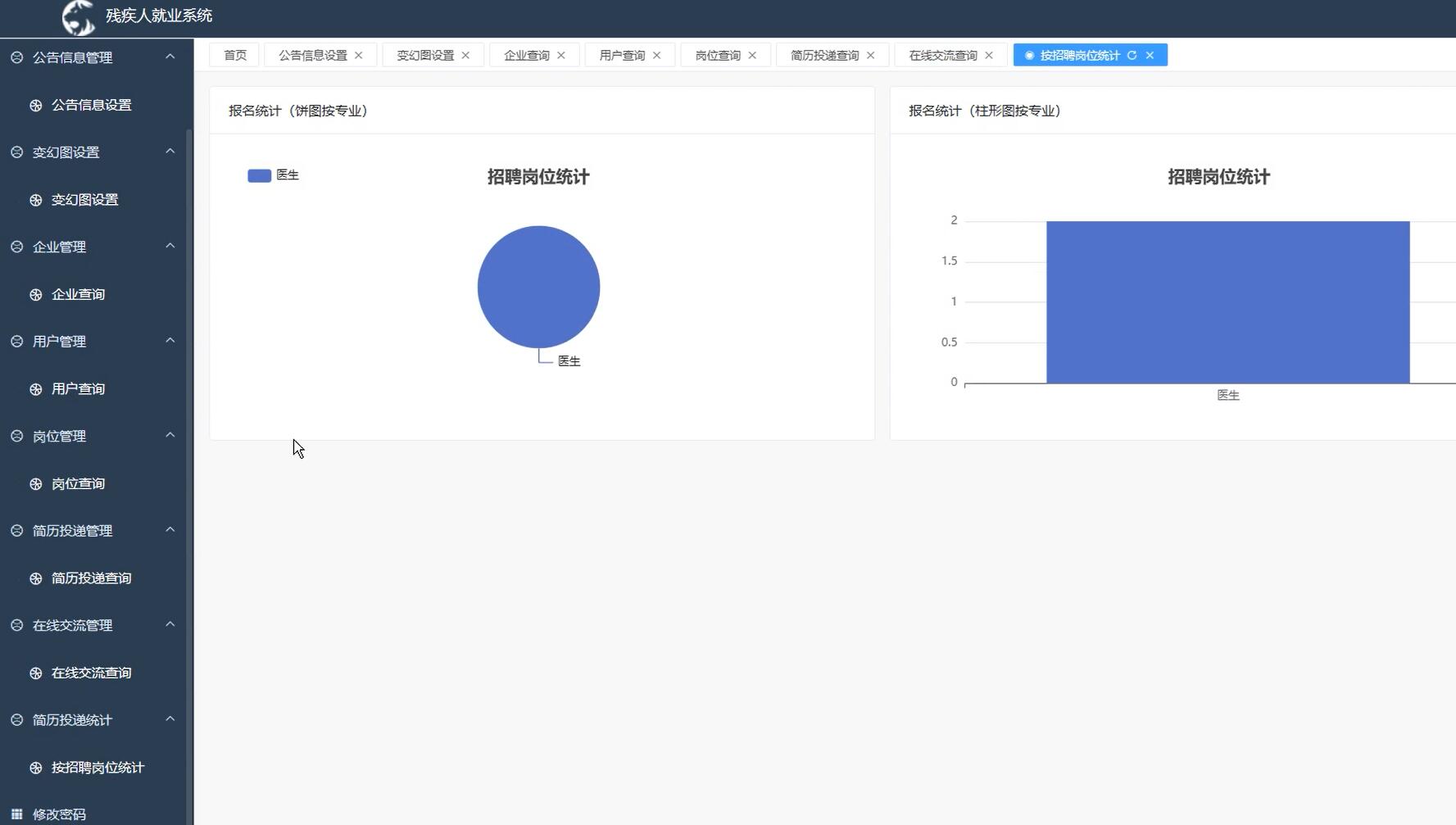Click the 按招聘岗位统计 sidebar icon

point(35,768)
